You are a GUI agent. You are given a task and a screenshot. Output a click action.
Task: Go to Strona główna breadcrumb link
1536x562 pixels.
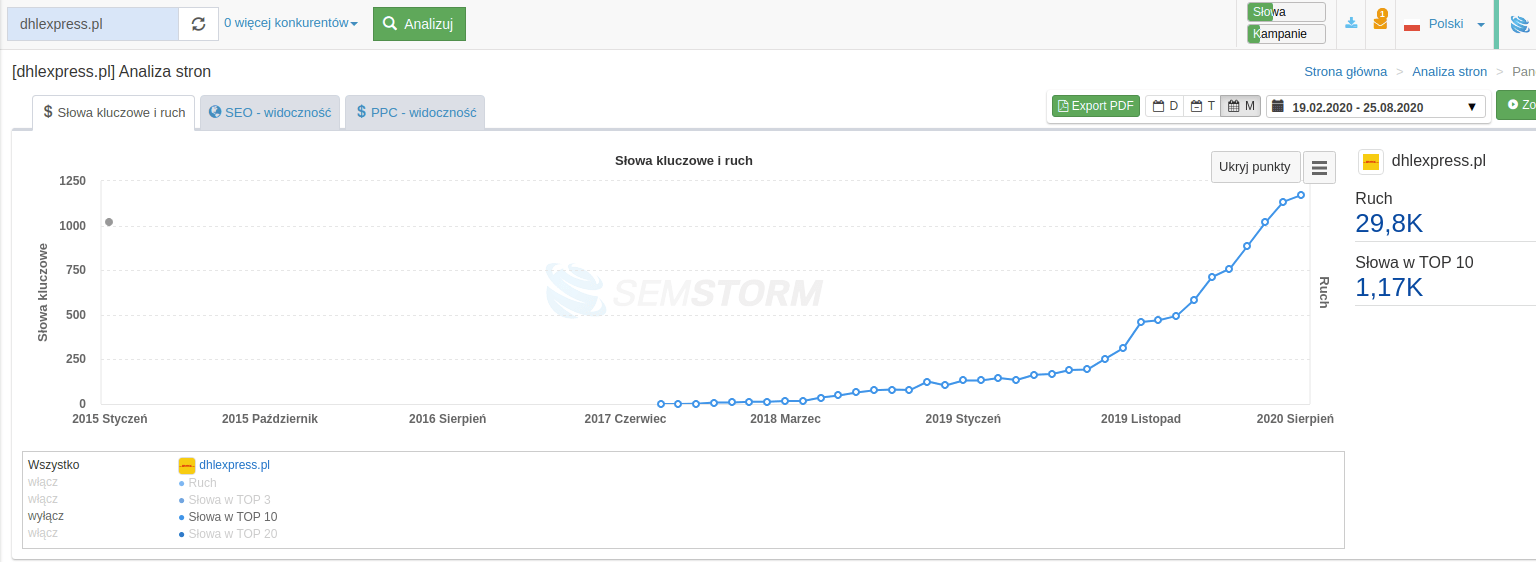(1345, 72)
